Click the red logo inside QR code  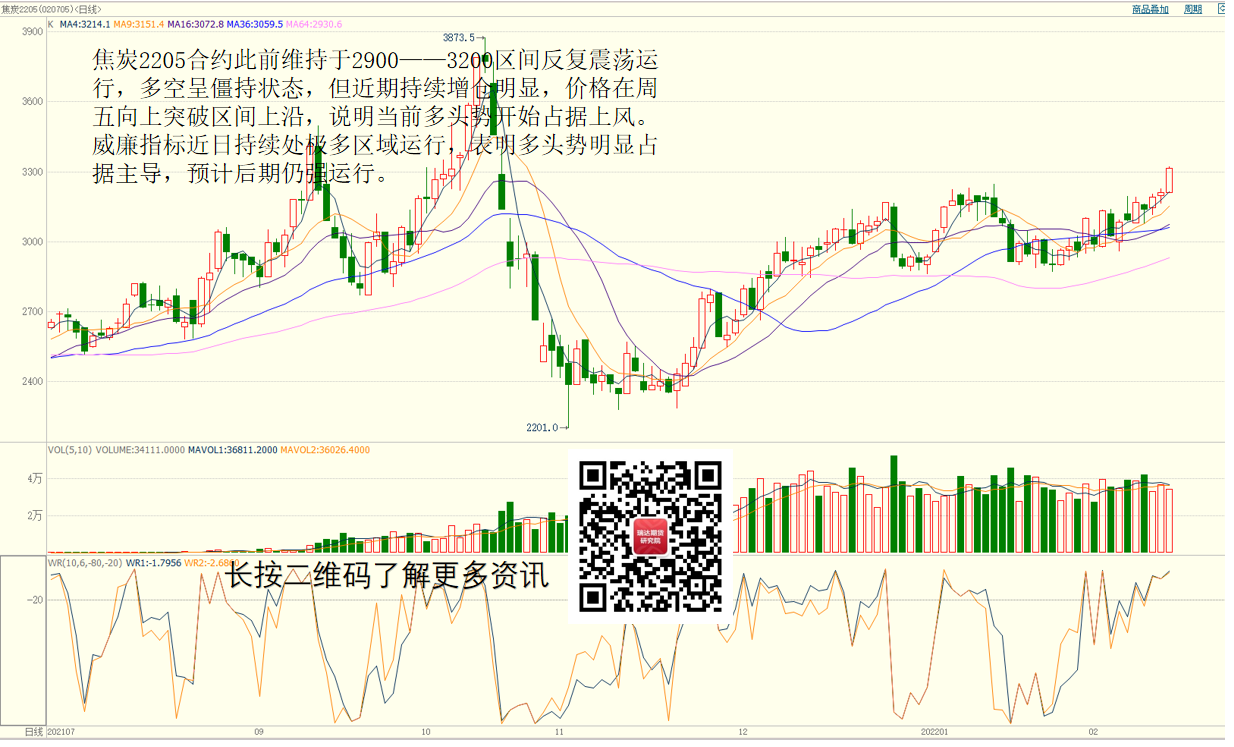(x=651, y=537)
